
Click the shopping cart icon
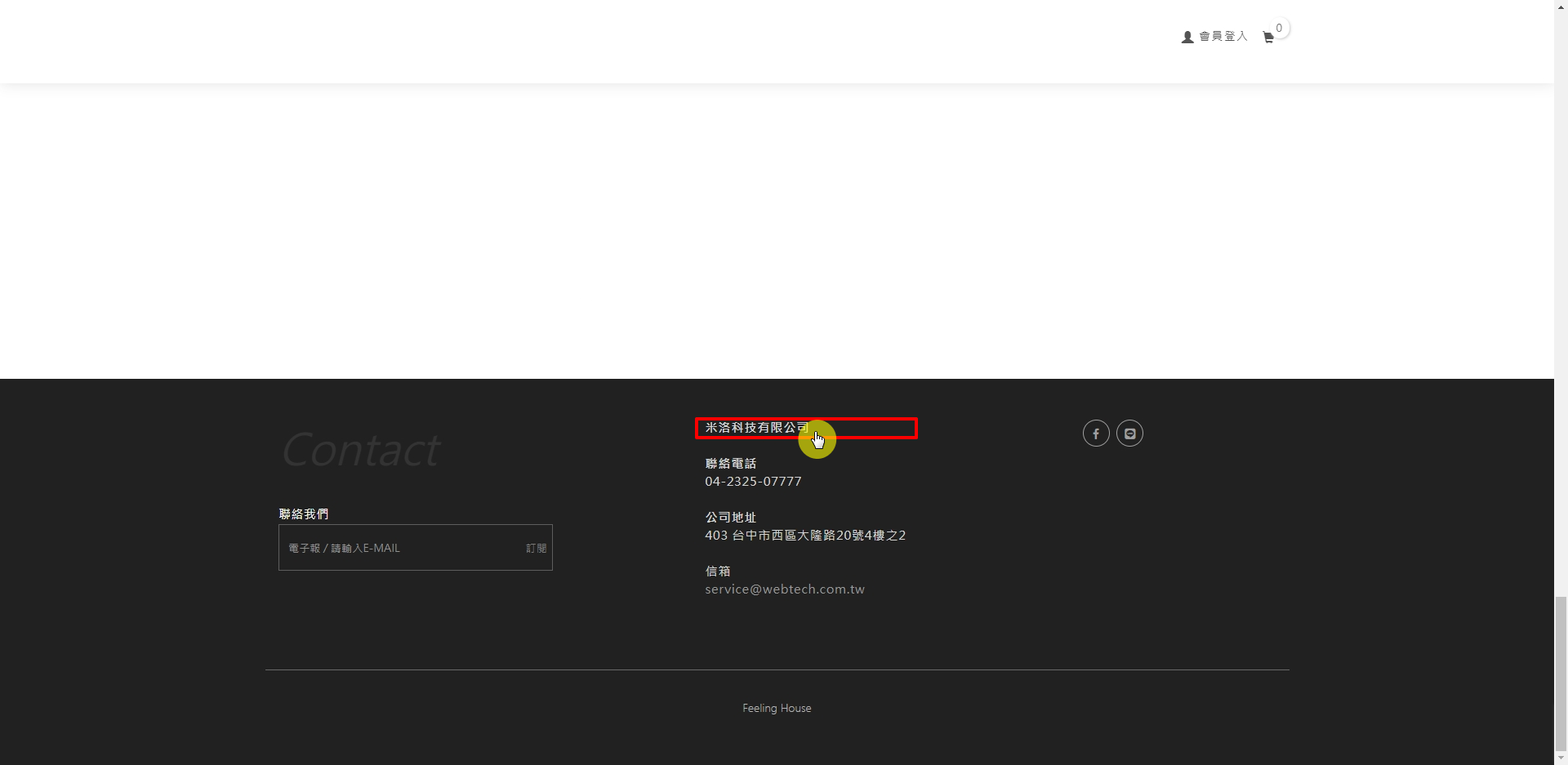[x=1267, y=38]
